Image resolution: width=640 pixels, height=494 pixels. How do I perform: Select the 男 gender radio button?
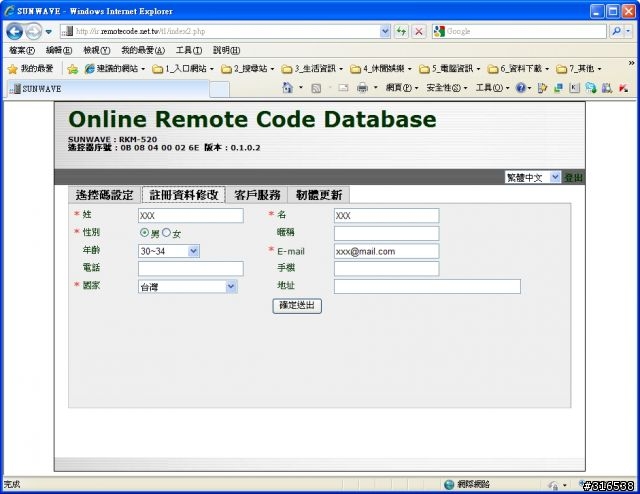coord(144,233)
